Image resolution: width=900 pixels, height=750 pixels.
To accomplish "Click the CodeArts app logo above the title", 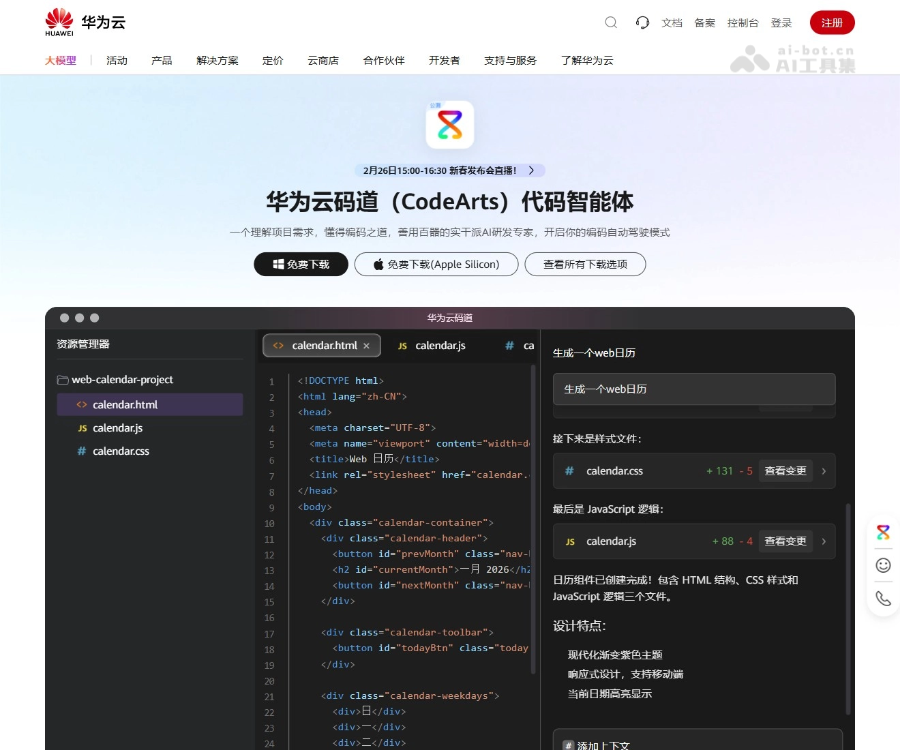I will [x=450, y=124].
